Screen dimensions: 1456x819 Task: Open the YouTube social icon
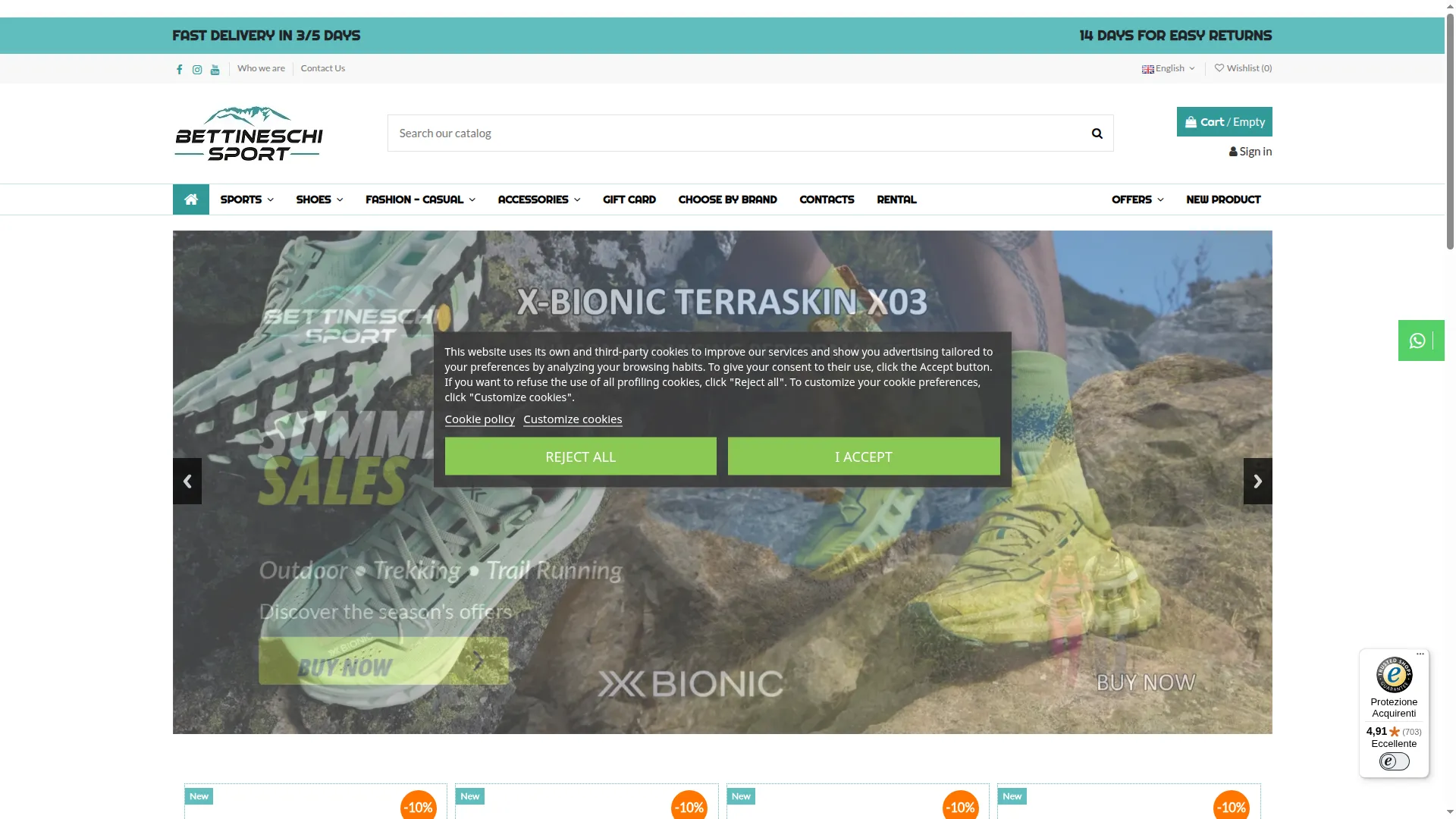tap(215, 70)
